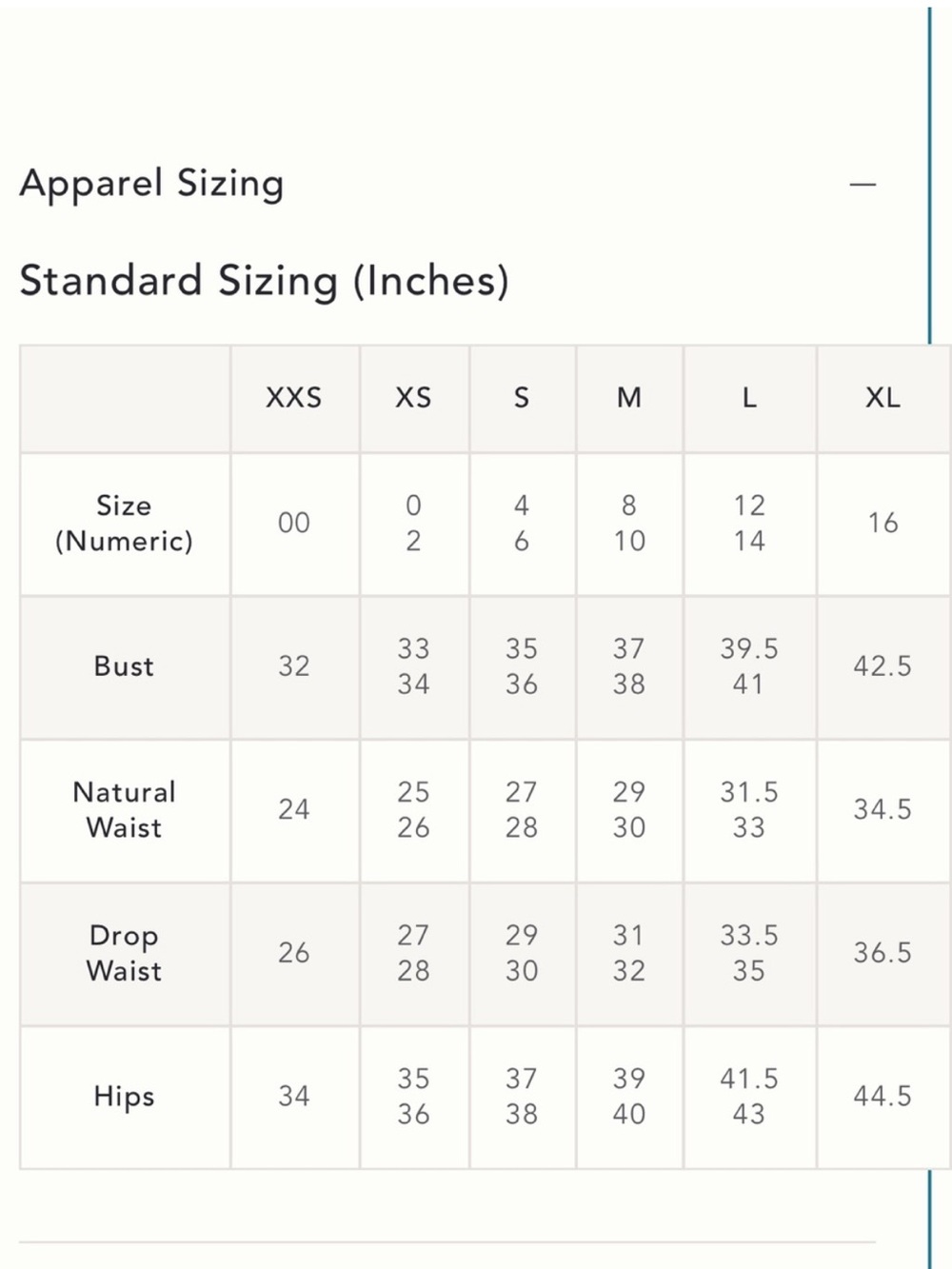952x1269 pixels.
Task: Click the XL hips value 44.5
Action: [883, 1097]
